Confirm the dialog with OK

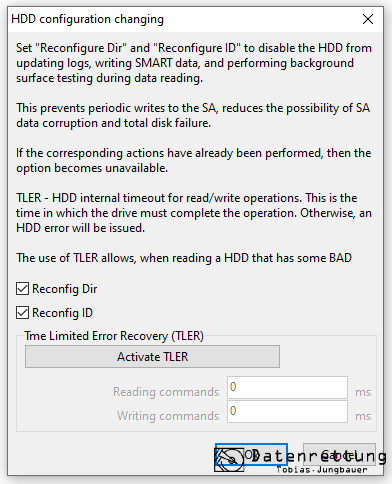click(x=251, y=455)
